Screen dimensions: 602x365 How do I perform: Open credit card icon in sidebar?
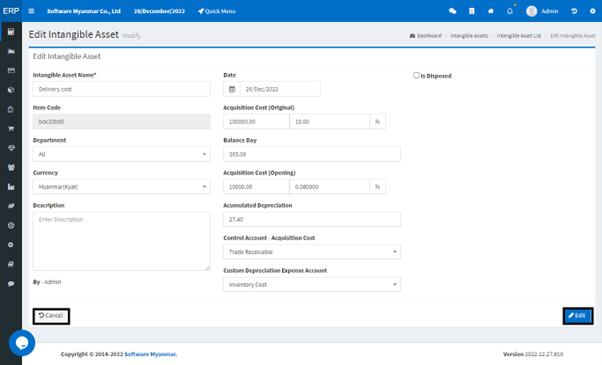pyautogui.click(x=11, y=70)
